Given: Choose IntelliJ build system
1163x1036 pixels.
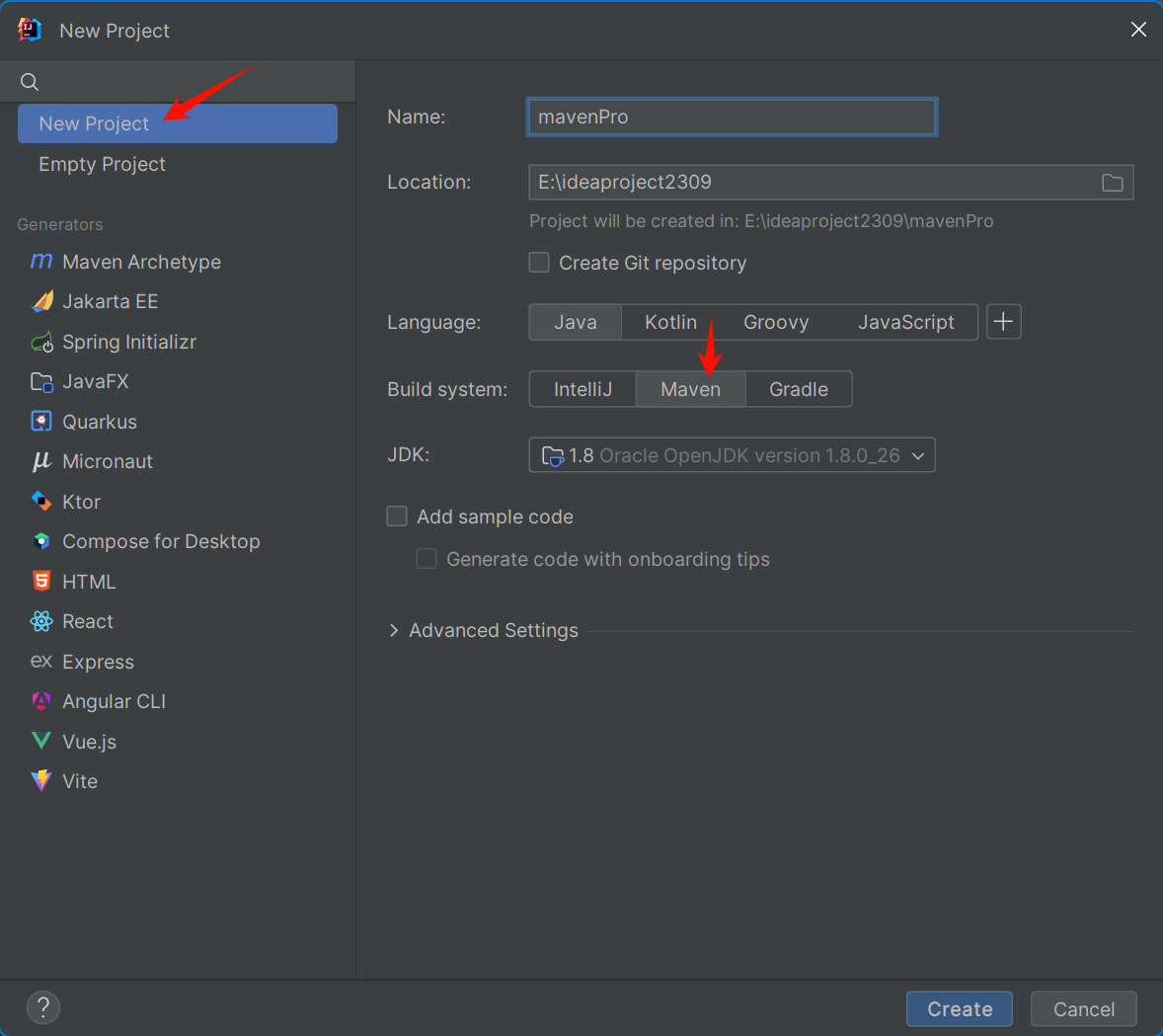Looking at the screenshot, I should 583,389.
